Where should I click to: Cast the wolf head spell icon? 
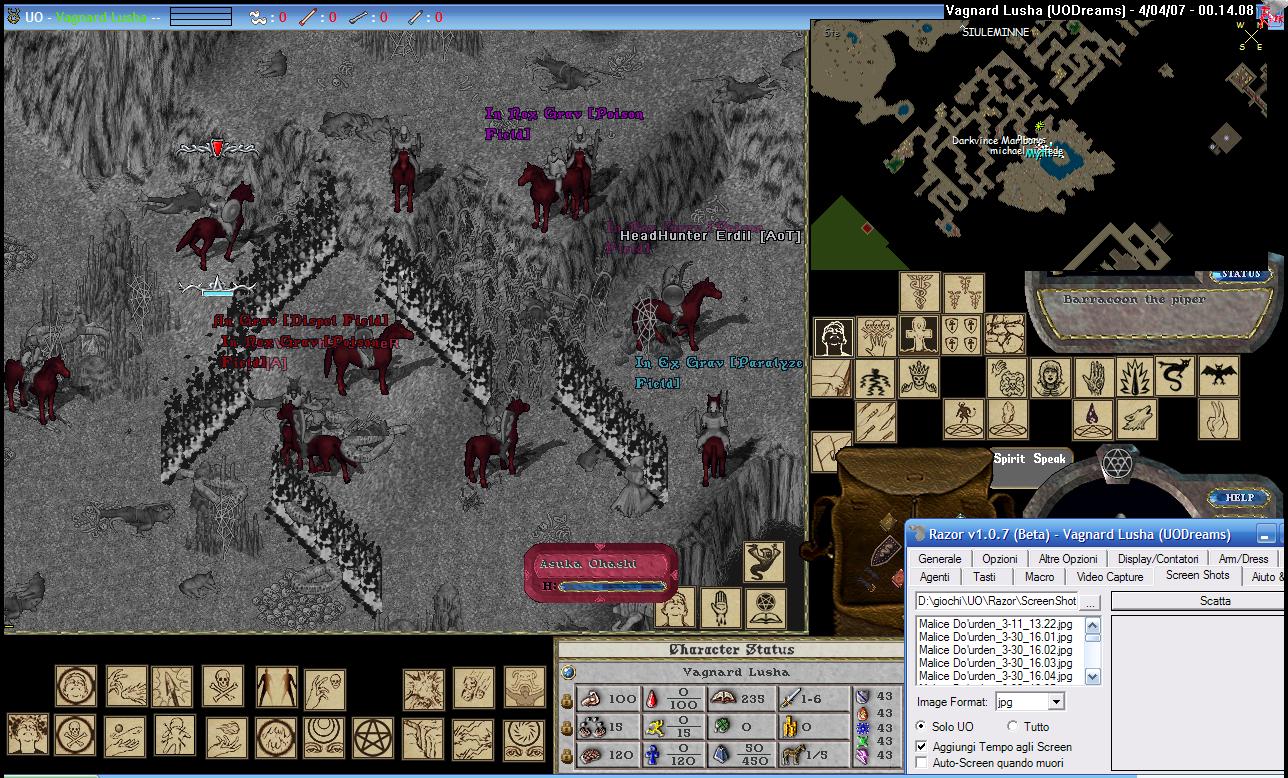click(1137, 419)
